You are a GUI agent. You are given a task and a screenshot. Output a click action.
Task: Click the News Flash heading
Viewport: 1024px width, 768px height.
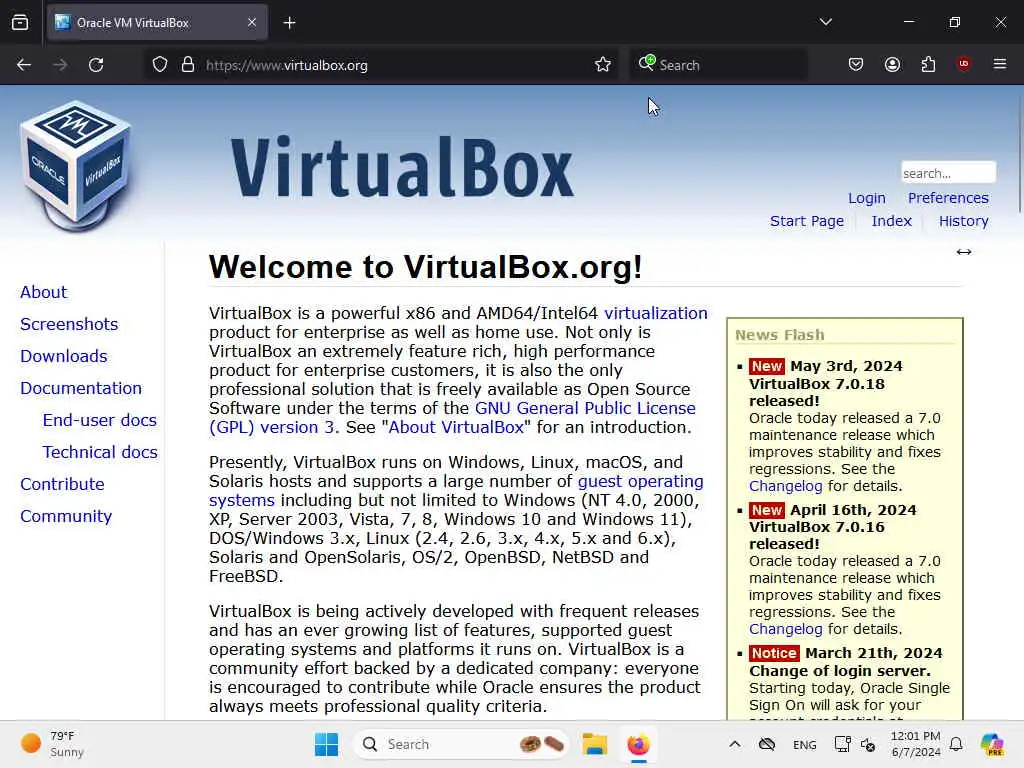(780, 335)
